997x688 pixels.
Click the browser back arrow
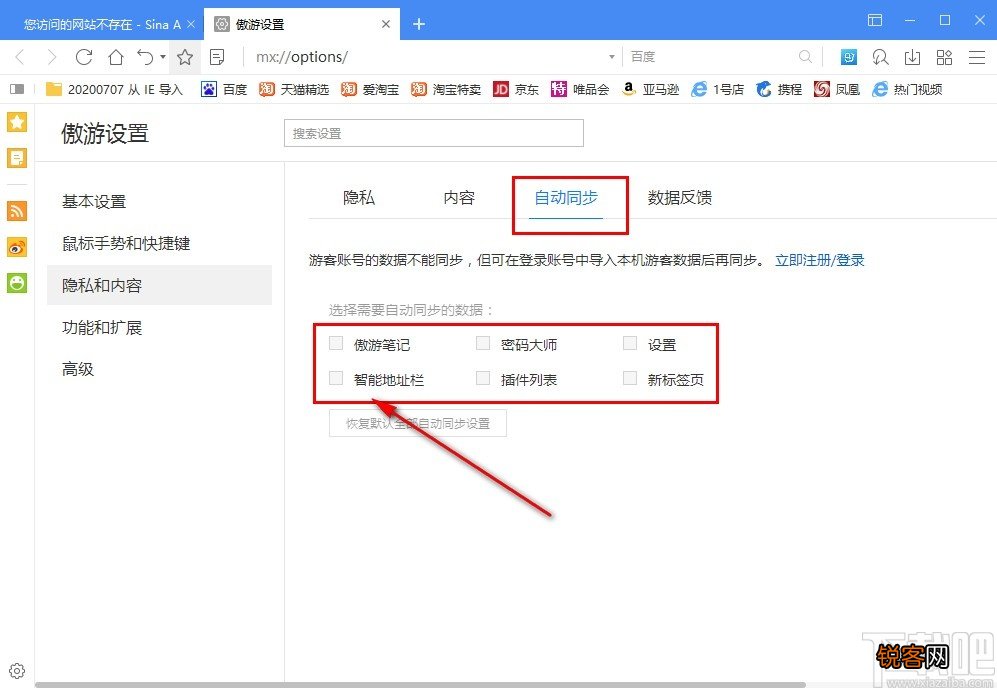20,57
